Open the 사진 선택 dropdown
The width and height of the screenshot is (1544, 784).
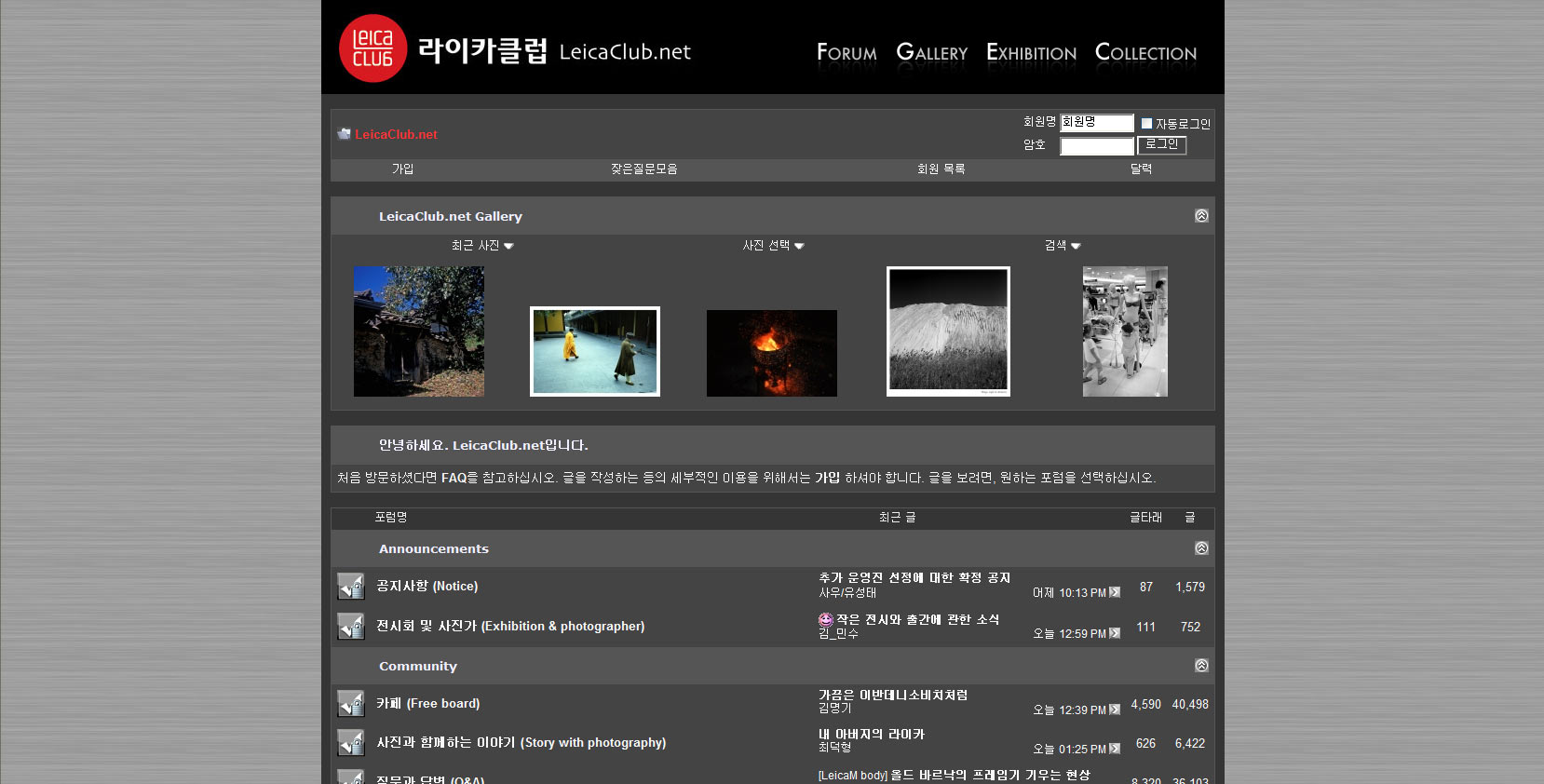[x=773, y=246]
